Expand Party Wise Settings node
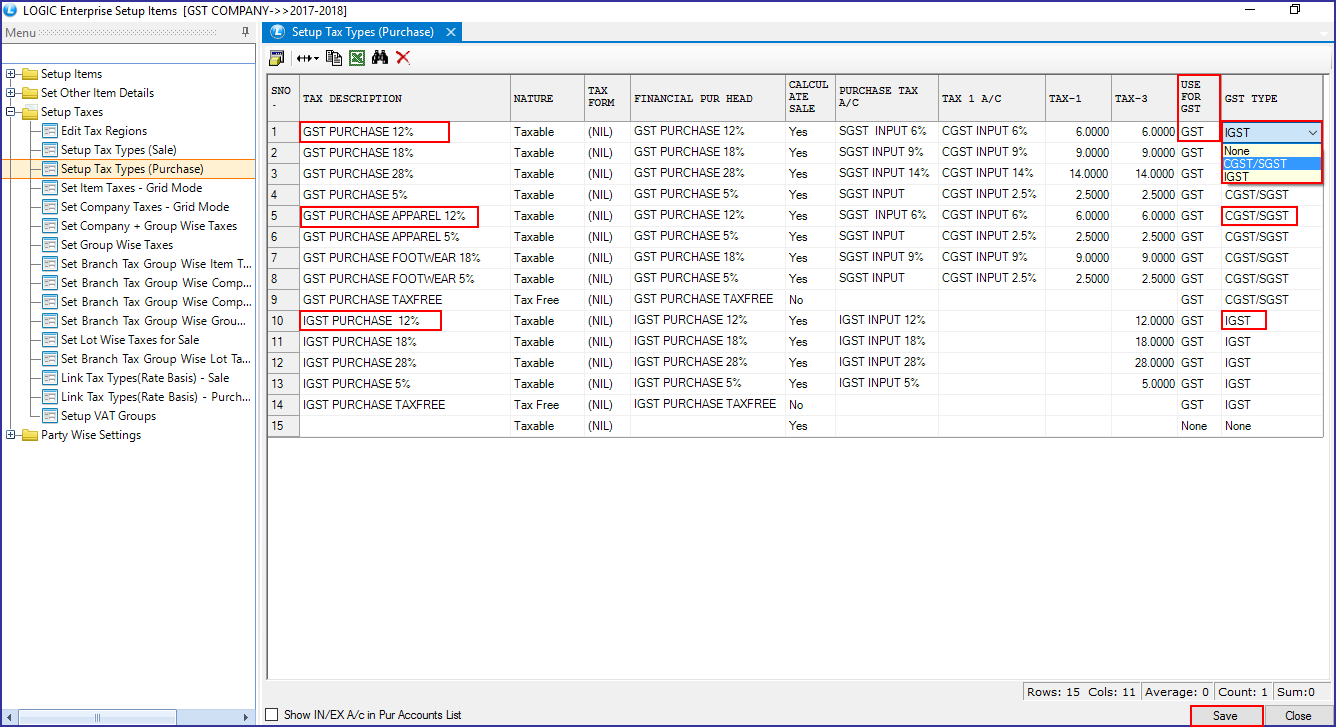Screen dimensions: 1336x727 click(11, 435)
